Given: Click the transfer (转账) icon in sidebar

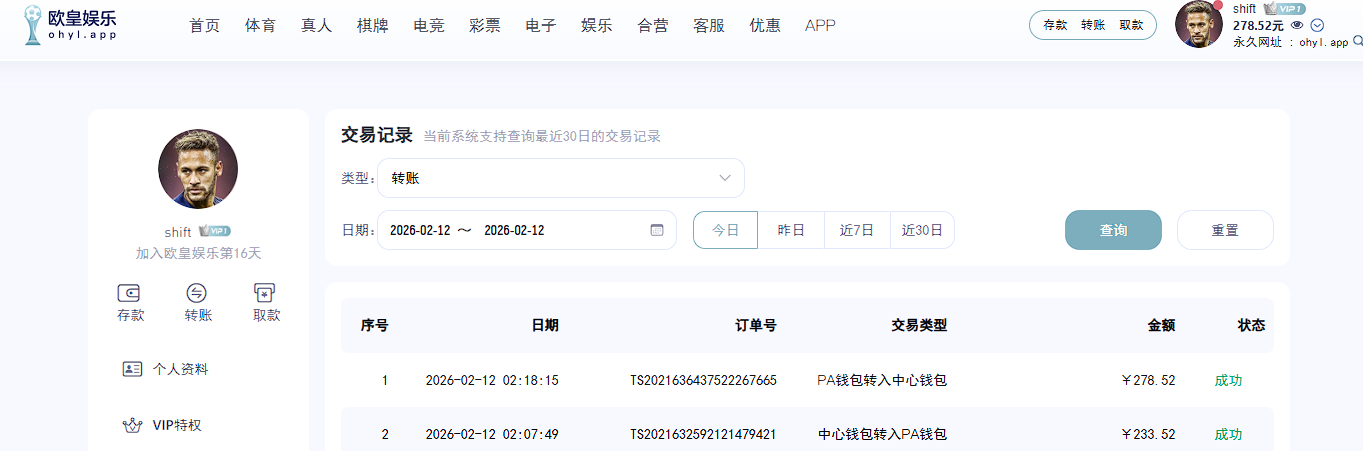Looking at the screenshot, I should click(x=197, y=293).
